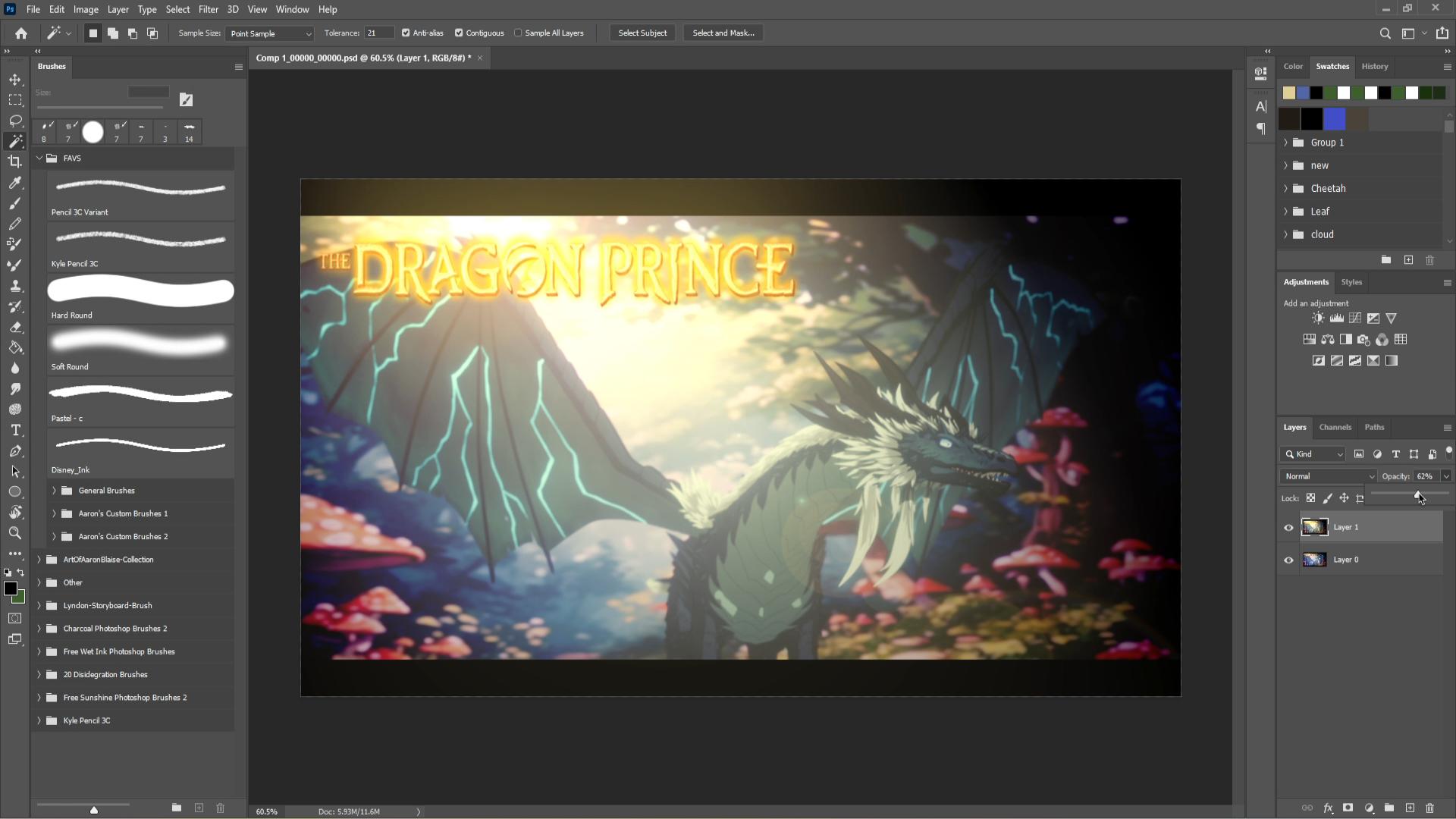Image resolution: width=1456 pixels, height=819 pixels.
Task: Select the Soft Round brush preset
Action: [x=141, y=350]
